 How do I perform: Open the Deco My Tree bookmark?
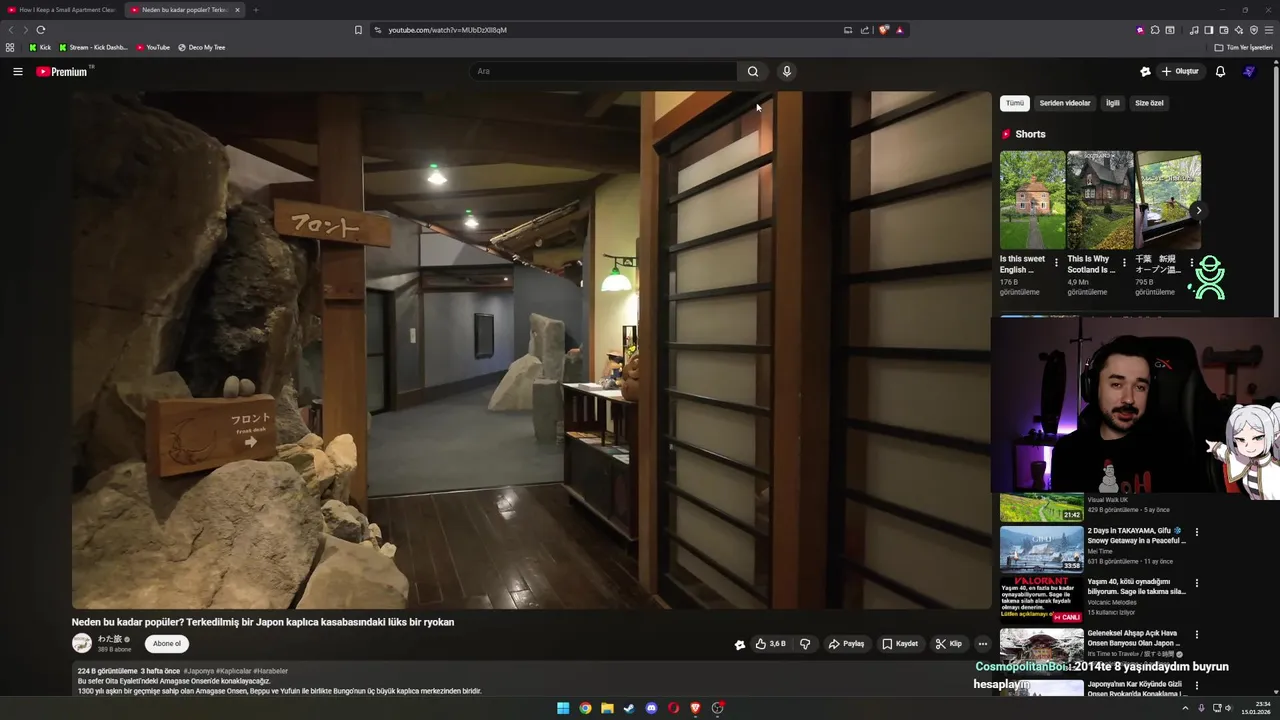click(x=201, y=47)
